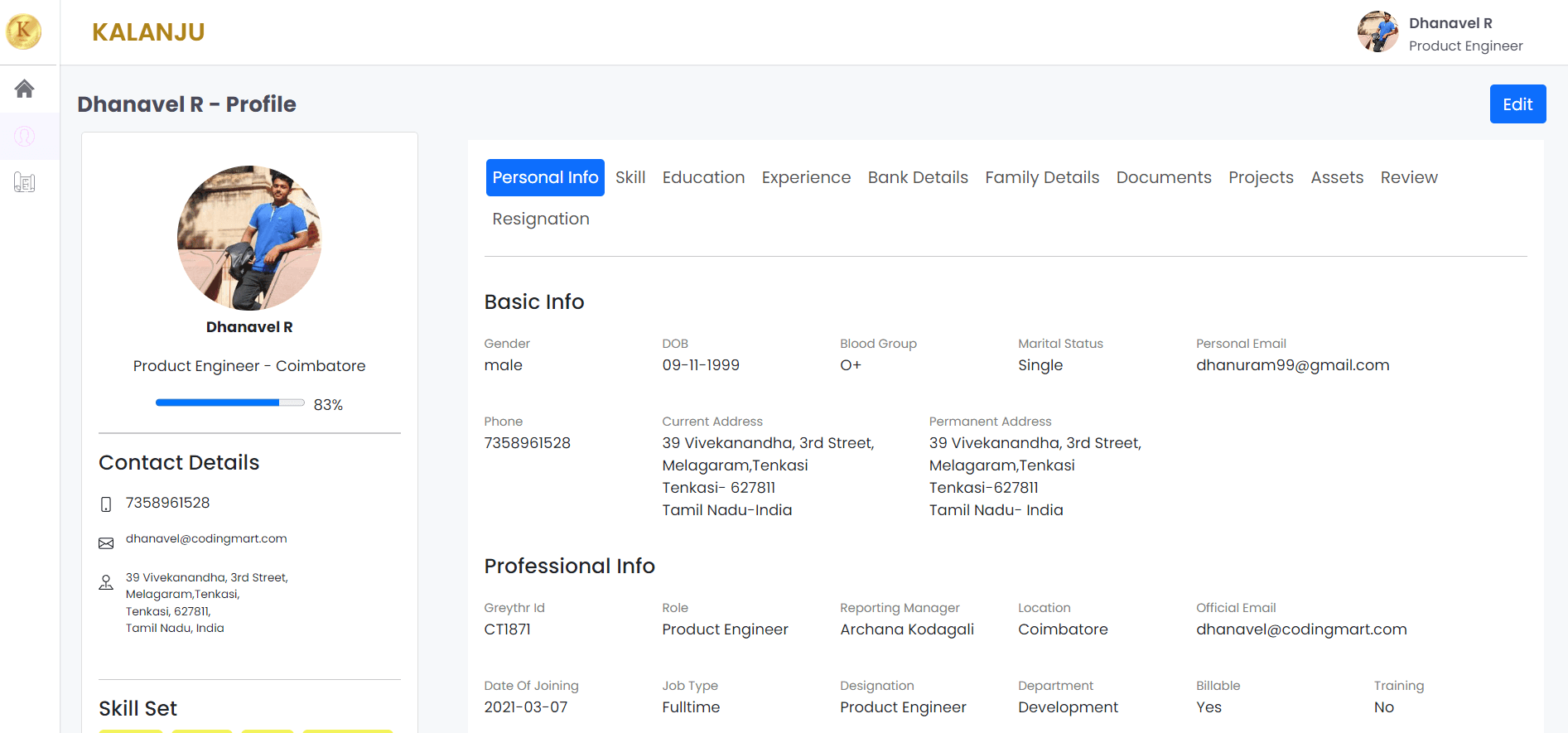Open the Education tab
Viewport: 1568px width, 733px height.
click(x=703, y=177)
